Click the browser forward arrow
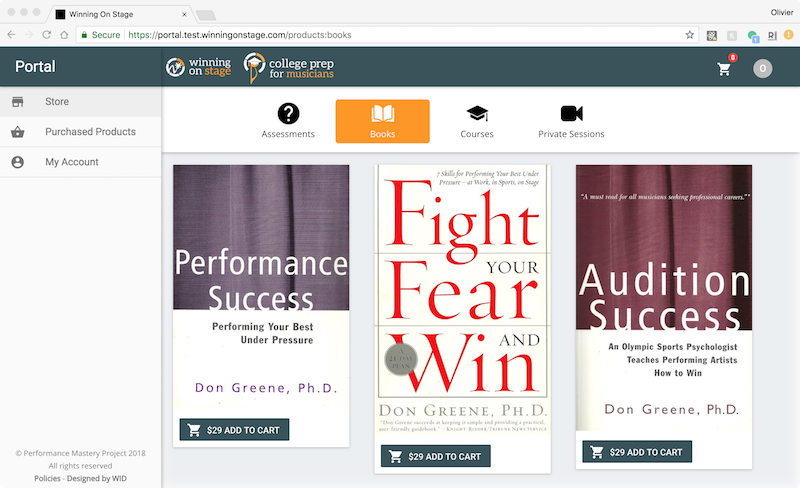800x488 pixels. click(29, 35)
